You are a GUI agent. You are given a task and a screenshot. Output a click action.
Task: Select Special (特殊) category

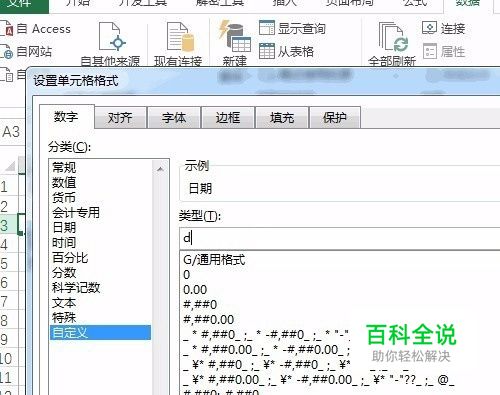click(x=100, y=317)
